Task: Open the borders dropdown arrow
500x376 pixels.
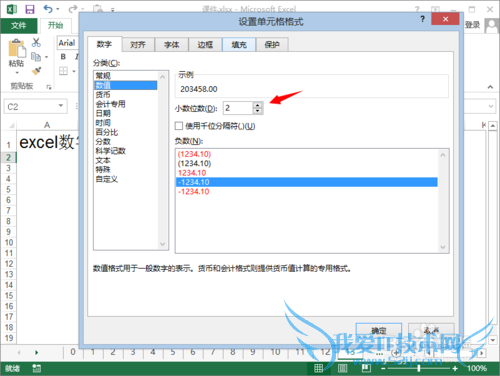Action: pyautogui.click(x=74, y=71)
